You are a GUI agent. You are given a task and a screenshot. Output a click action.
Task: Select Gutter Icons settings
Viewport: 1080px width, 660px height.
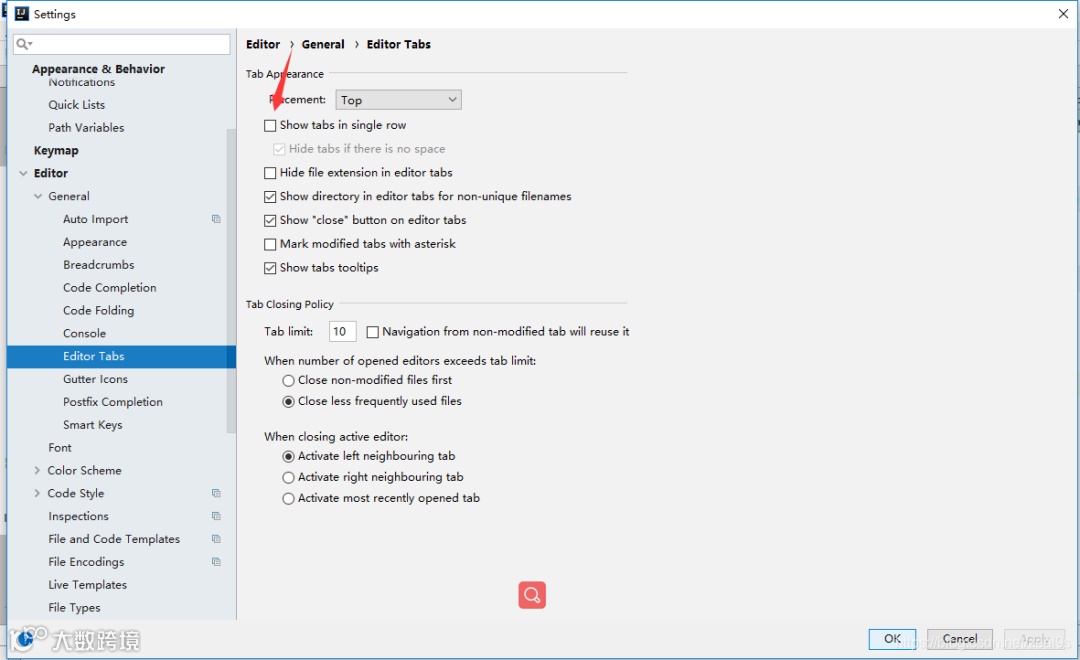[95, 379]
